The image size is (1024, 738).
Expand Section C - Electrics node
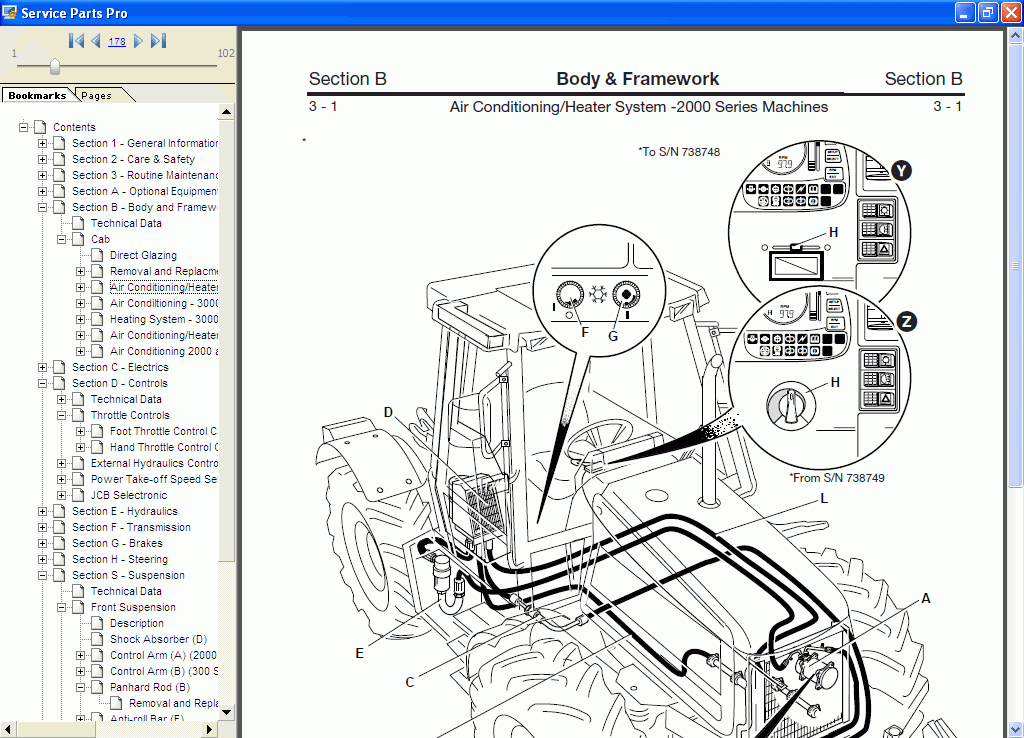pyautogui.click(x=43, y=367)
